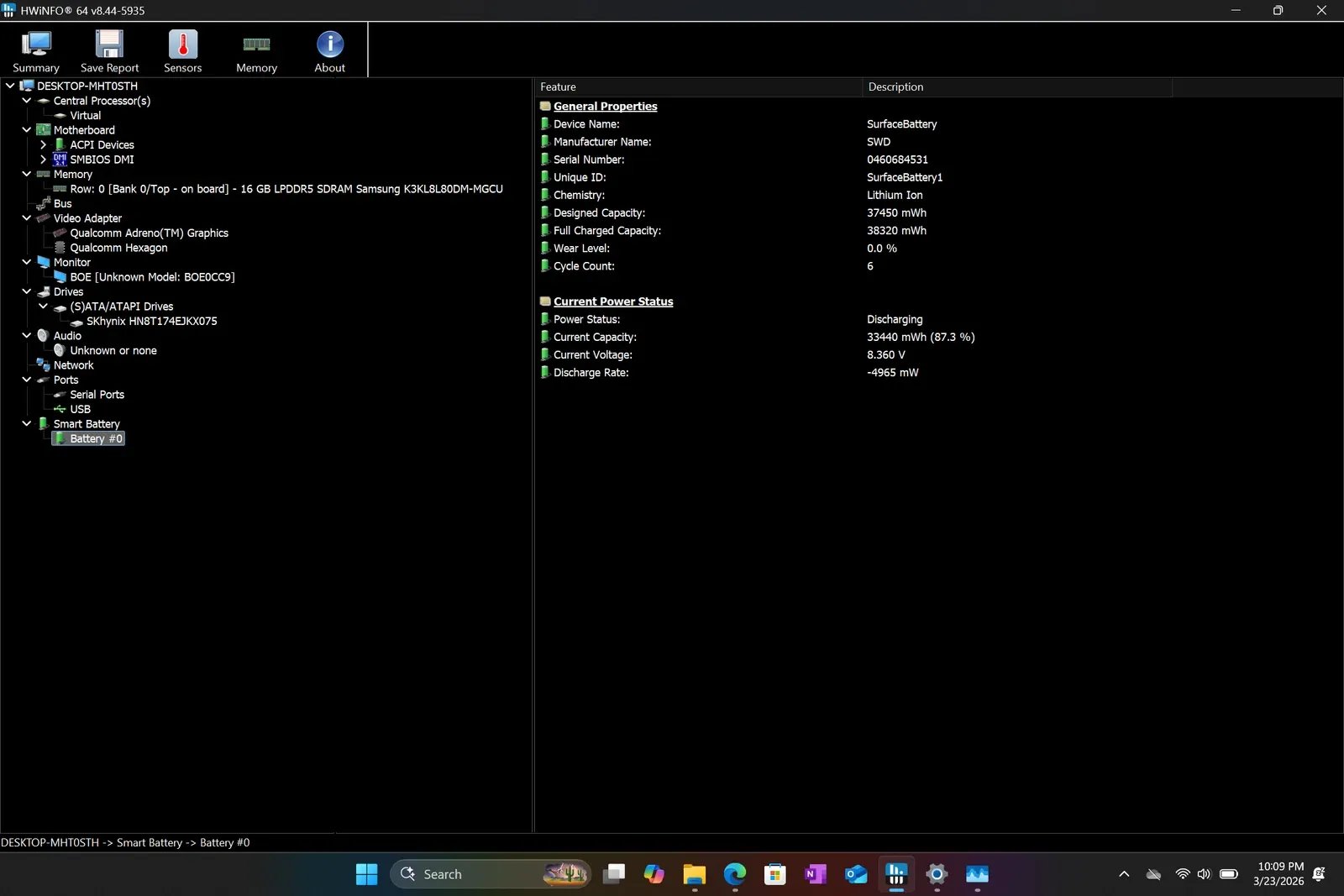Open the Memory information window
1344x896 pixels.
tap(256, 50)
